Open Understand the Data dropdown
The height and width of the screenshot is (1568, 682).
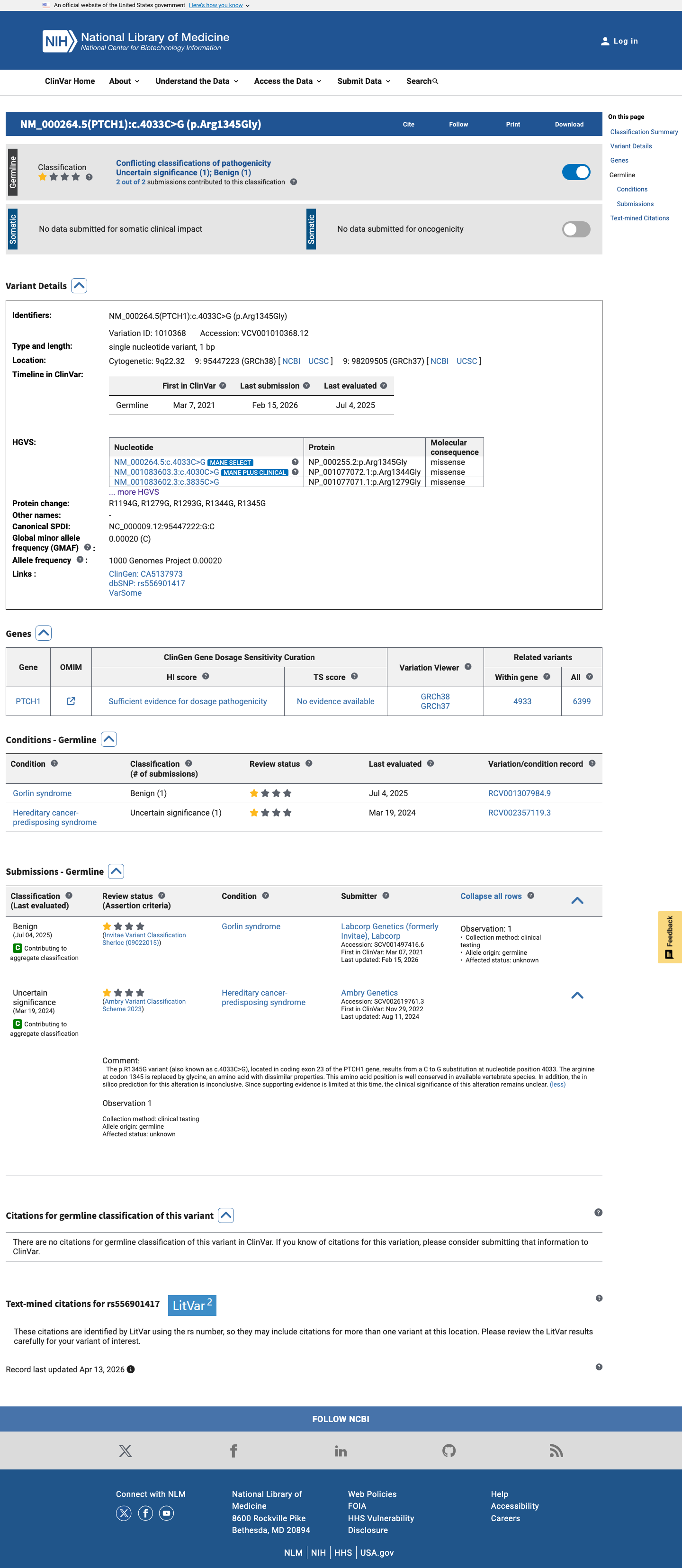(x=197, y=82)
